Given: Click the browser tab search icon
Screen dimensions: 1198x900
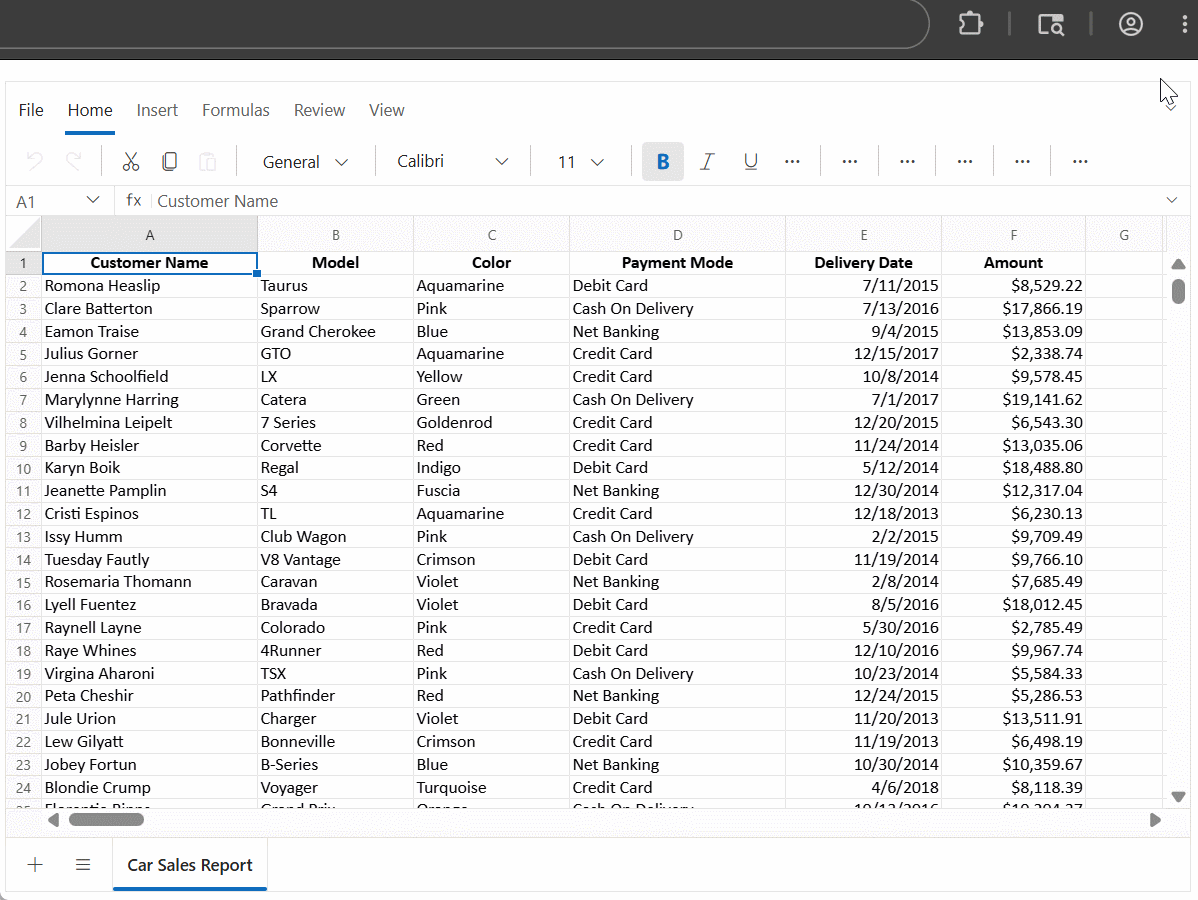Looking at the screenshot, I should pos(1051,24).
